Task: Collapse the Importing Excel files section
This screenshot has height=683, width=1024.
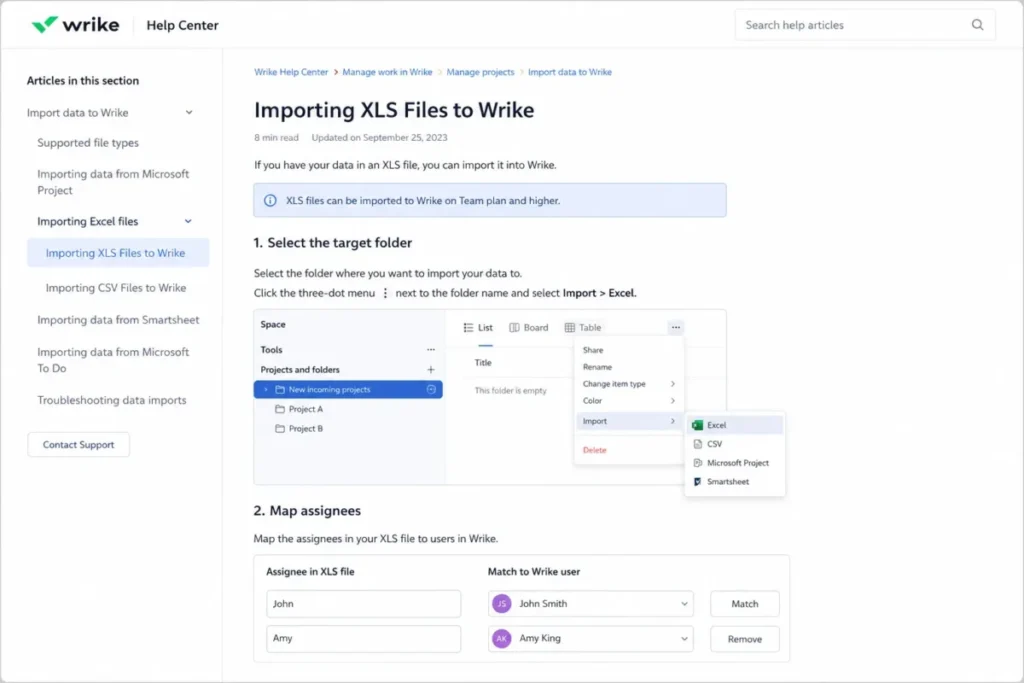Action: (x=188, y=221)
